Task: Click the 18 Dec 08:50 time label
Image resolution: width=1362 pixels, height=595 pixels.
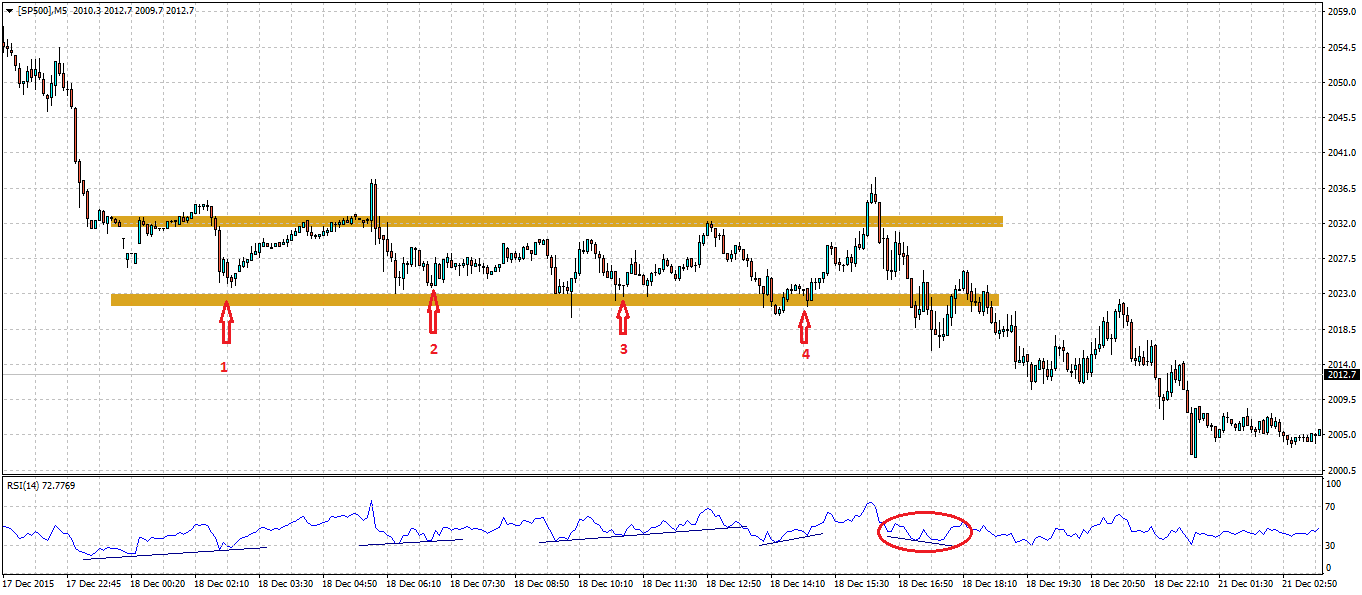Action: 543,582
